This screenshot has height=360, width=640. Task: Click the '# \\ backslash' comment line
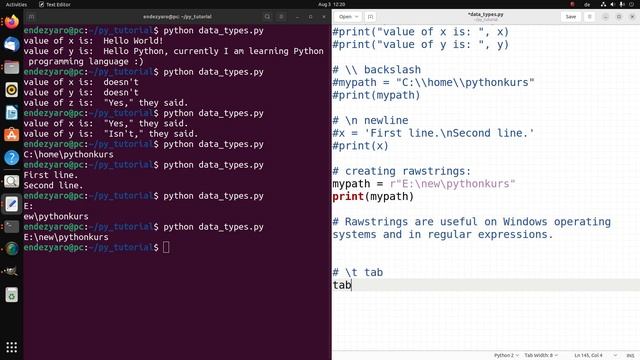pos(376,70)
